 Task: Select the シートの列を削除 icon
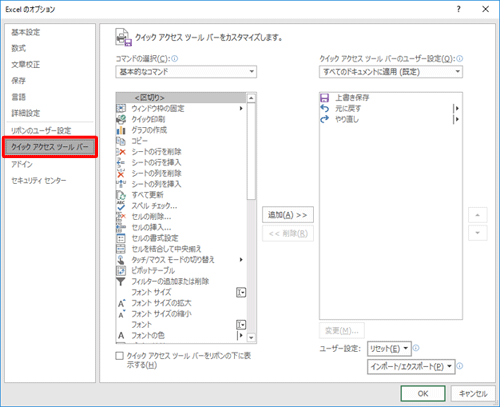(x=121, y=173)
